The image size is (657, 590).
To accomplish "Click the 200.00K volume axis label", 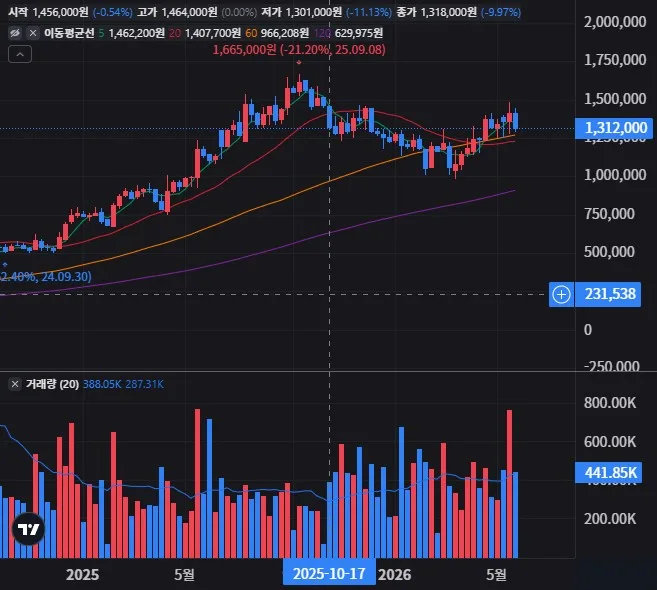I will pos(610,519).
